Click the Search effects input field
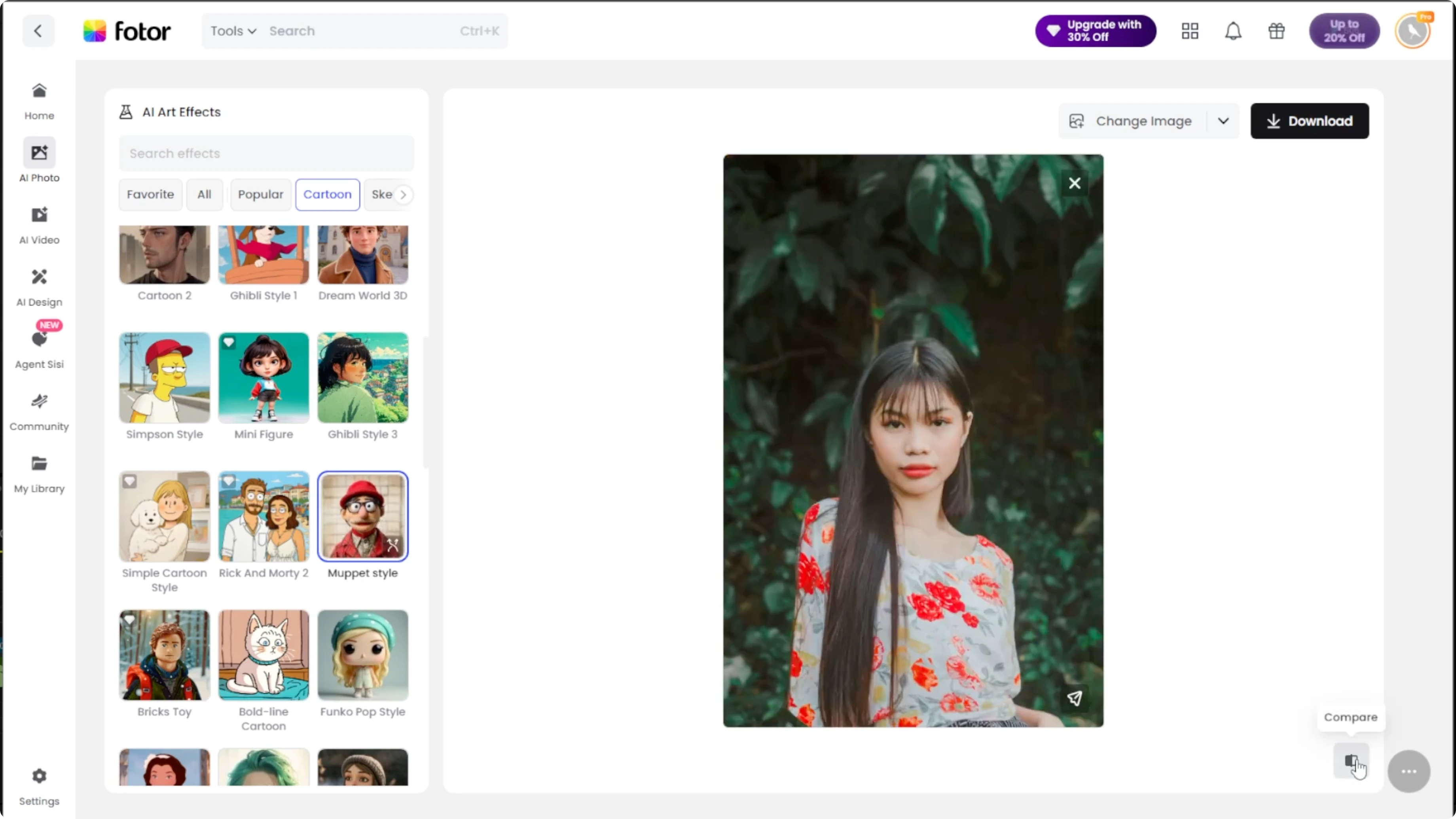The height and width of the screenshot is (819, 1456). click(266, 153)
